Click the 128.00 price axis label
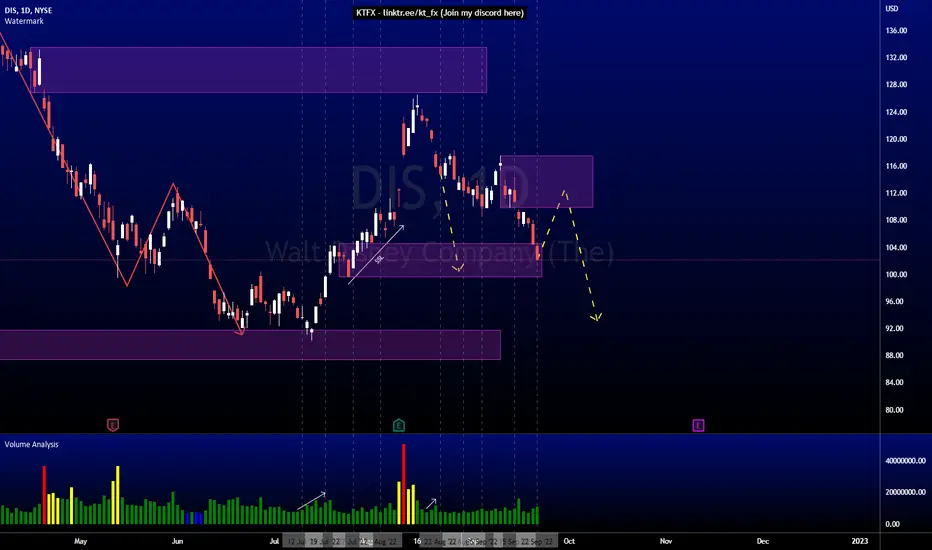The height and width of the screenshot is (550, 932). pos(896,84)
